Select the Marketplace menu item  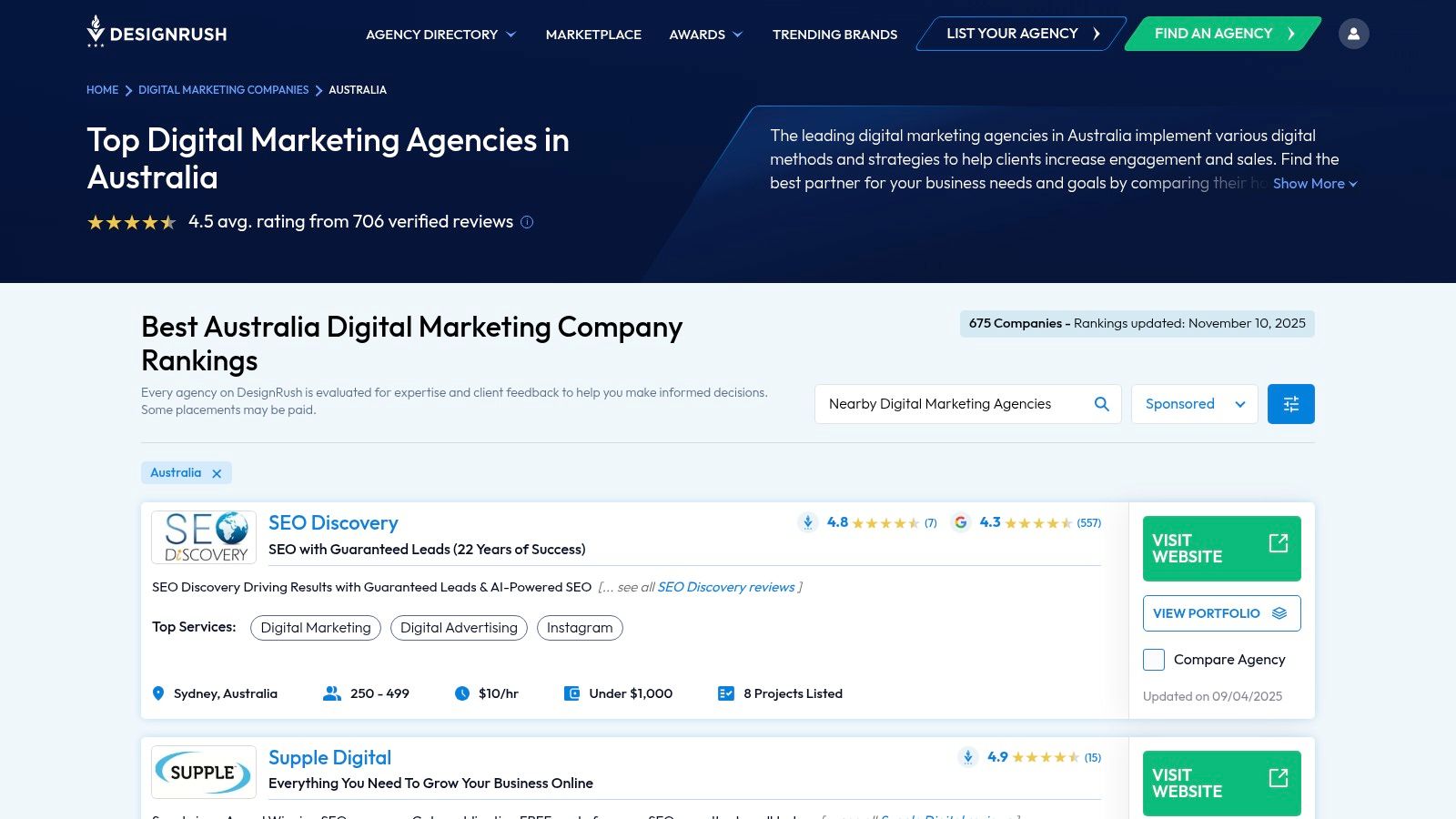tap(592, 34)
